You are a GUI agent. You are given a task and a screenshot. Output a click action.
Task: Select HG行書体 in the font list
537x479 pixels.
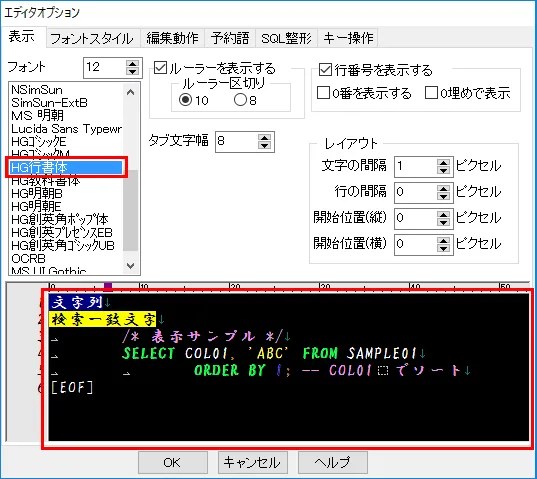(66, 167)
